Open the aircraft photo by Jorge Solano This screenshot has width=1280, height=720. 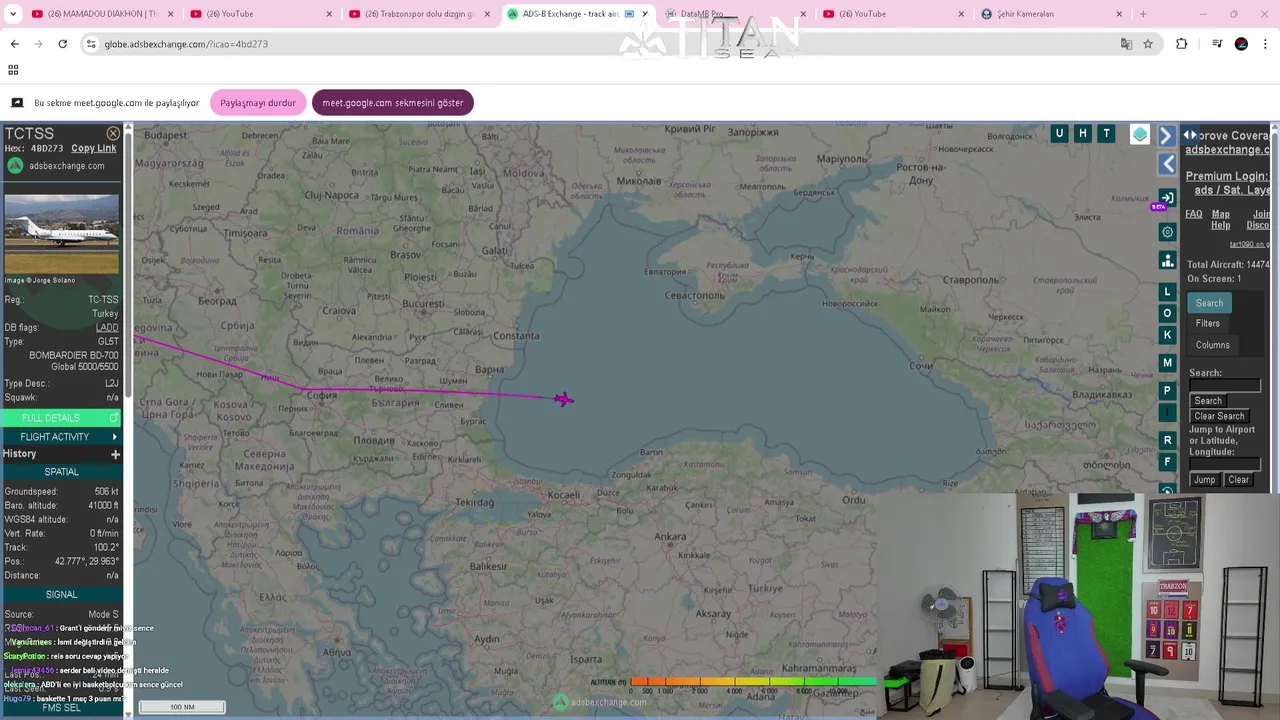61,234
